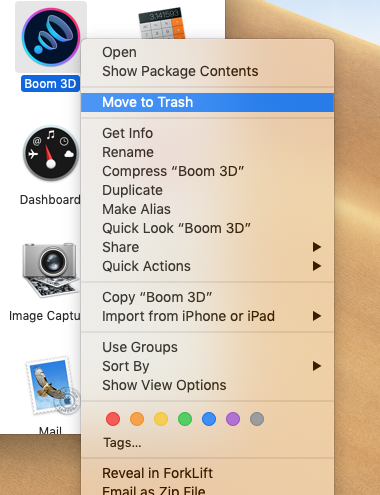Select Compress "Boom 3D"

tap(207, 171)
